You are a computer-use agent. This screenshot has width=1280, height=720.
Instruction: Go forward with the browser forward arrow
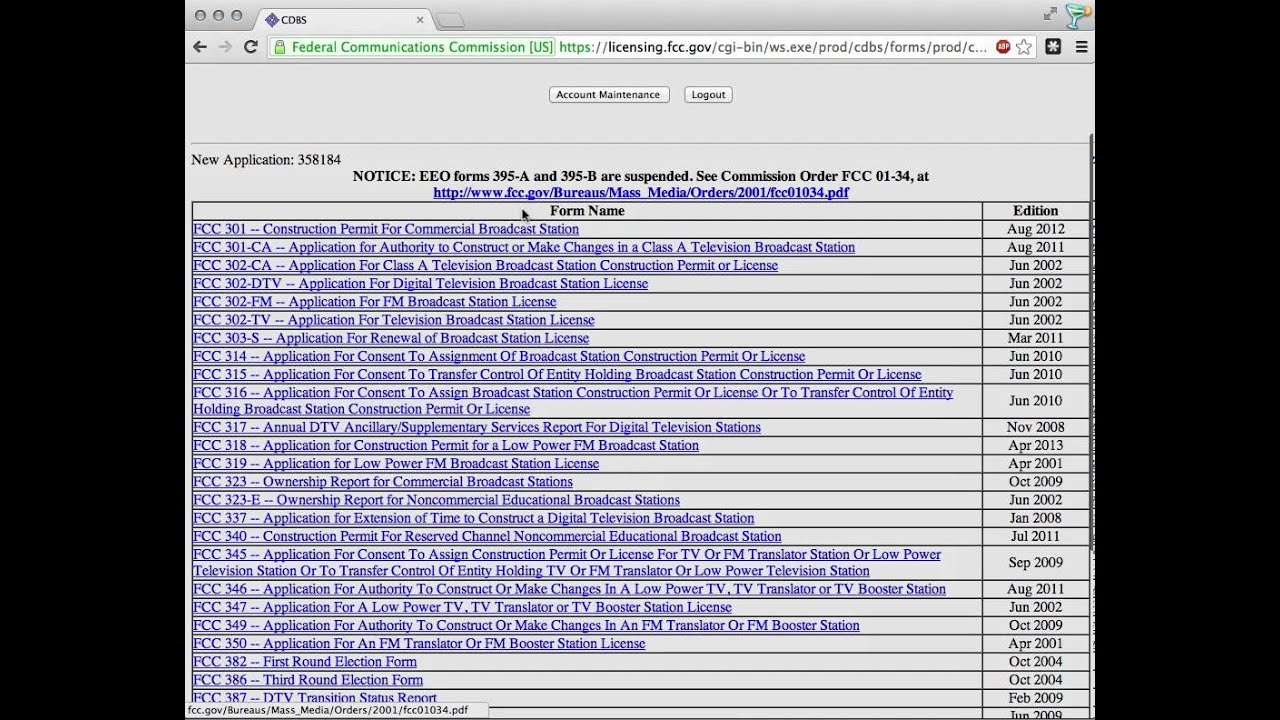pyautogui.click(x=225, y=47)
